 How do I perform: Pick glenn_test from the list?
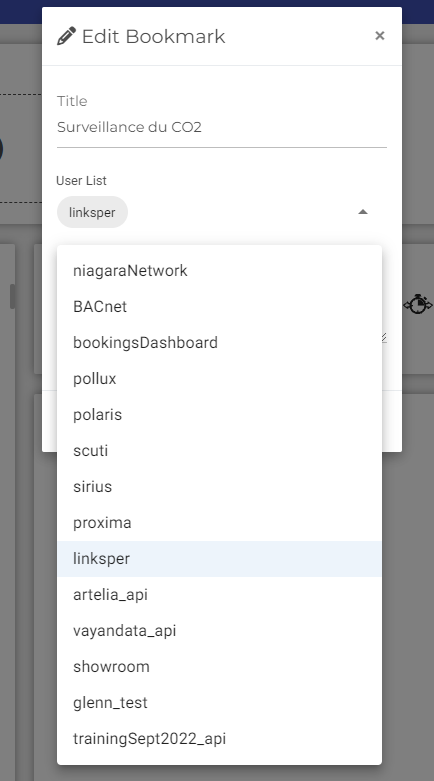219,703
